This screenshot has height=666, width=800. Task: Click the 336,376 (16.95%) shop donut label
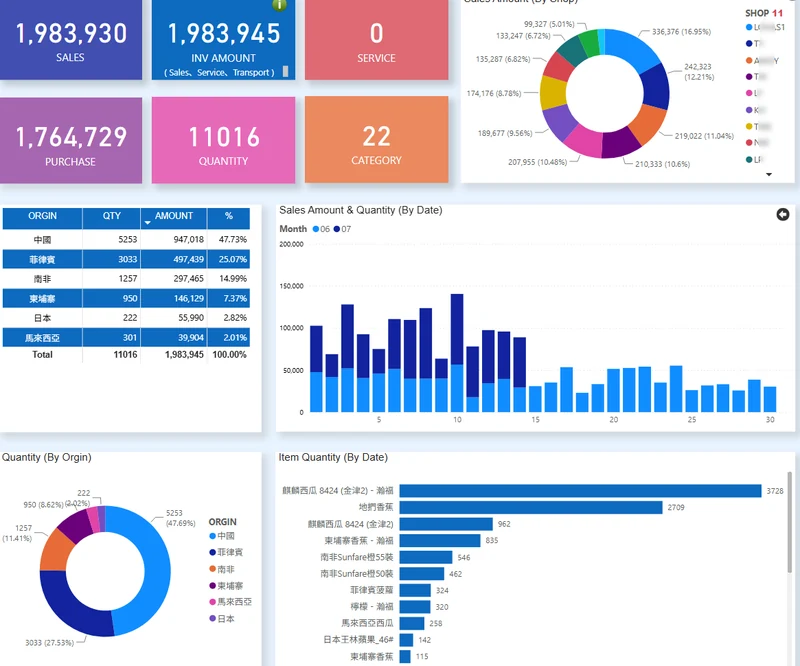[681, 32]
